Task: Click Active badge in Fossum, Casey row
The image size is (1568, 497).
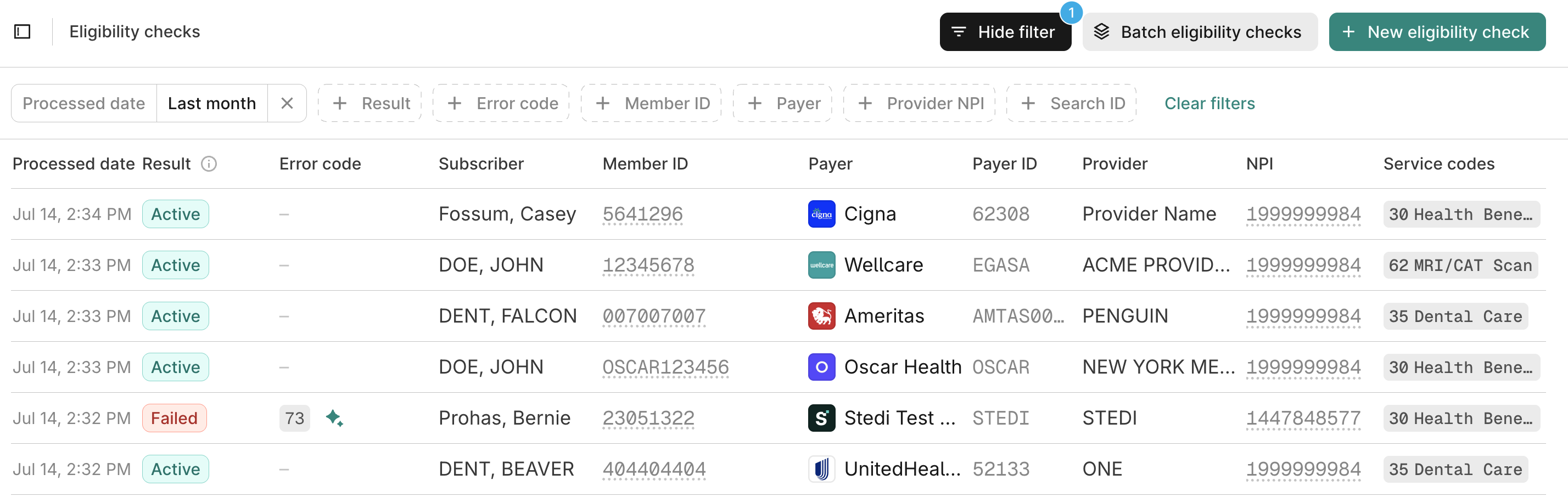Action: pyautogui.click(x=175, y=214)
